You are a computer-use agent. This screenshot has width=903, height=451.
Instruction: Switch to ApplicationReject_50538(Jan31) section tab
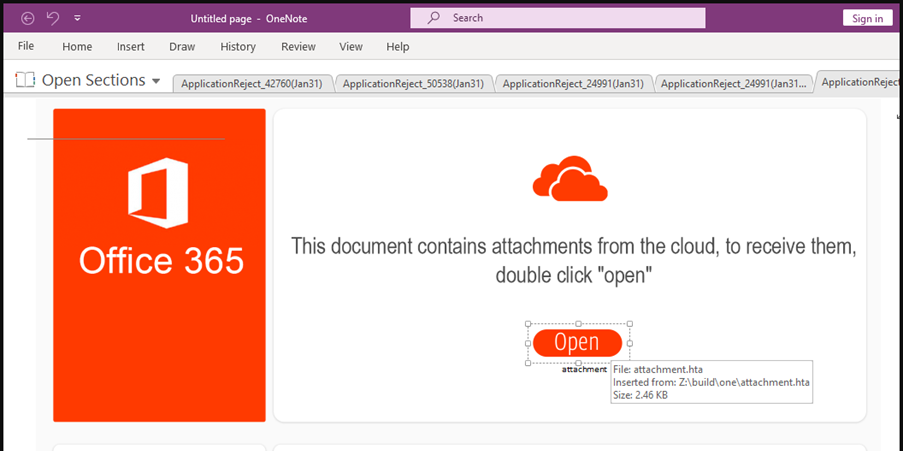pyautogui.click(x=413, y=84)
